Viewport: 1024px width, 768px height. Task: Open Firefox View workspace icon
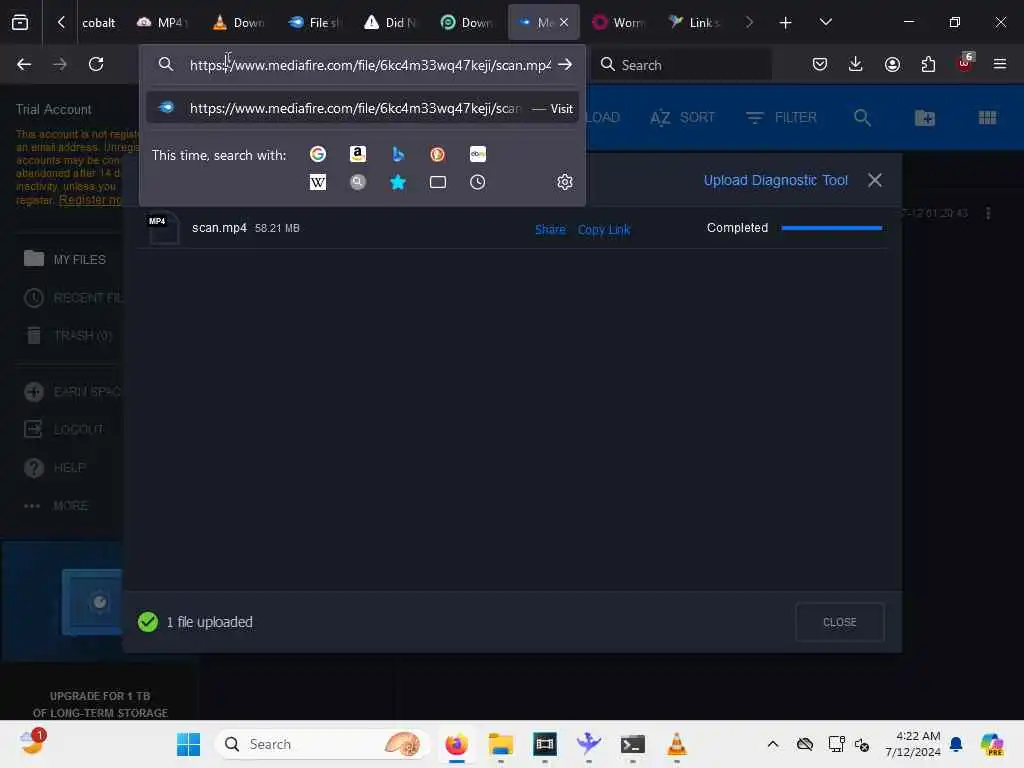pyautogui.click(x=20, y=22)
